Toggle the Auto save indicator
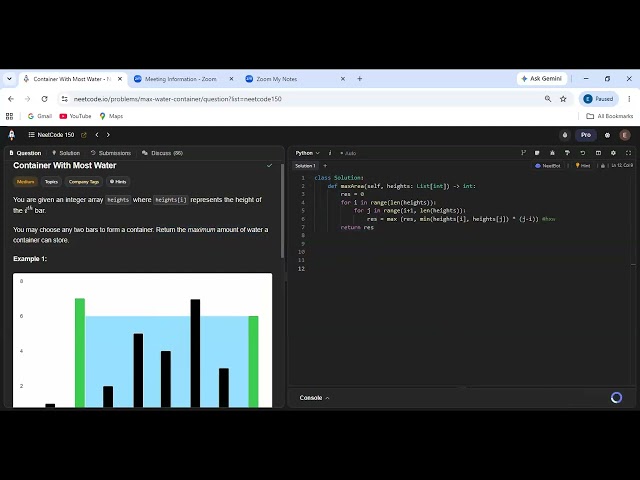Viewport: 640px width, 480px height. (x=348, y=153)
